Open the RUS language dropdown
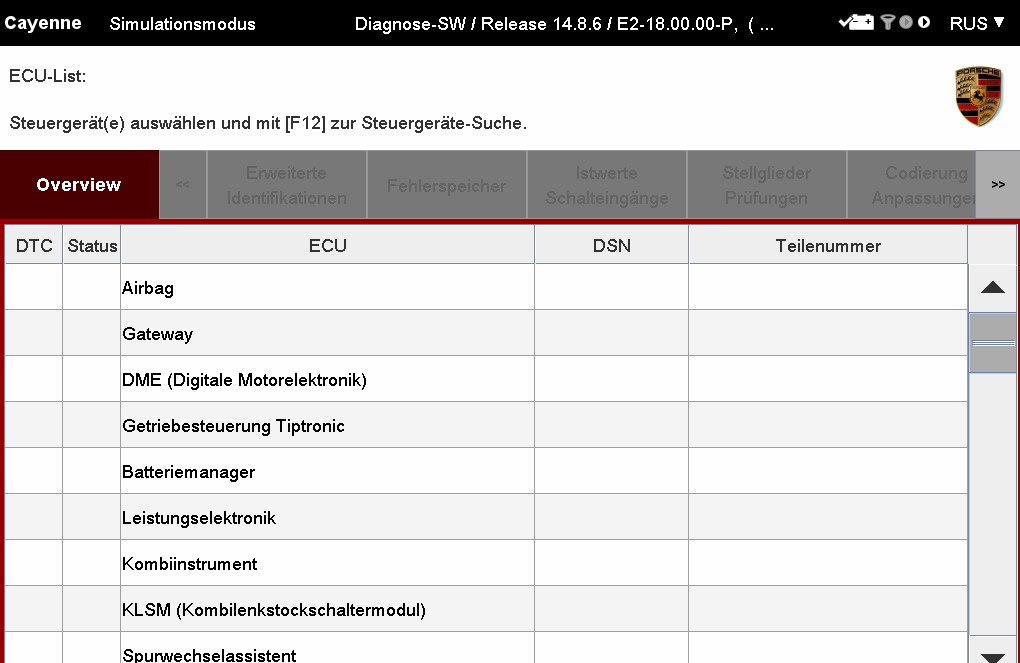The width and height of the screenshot is (1020, 663). 977,23
